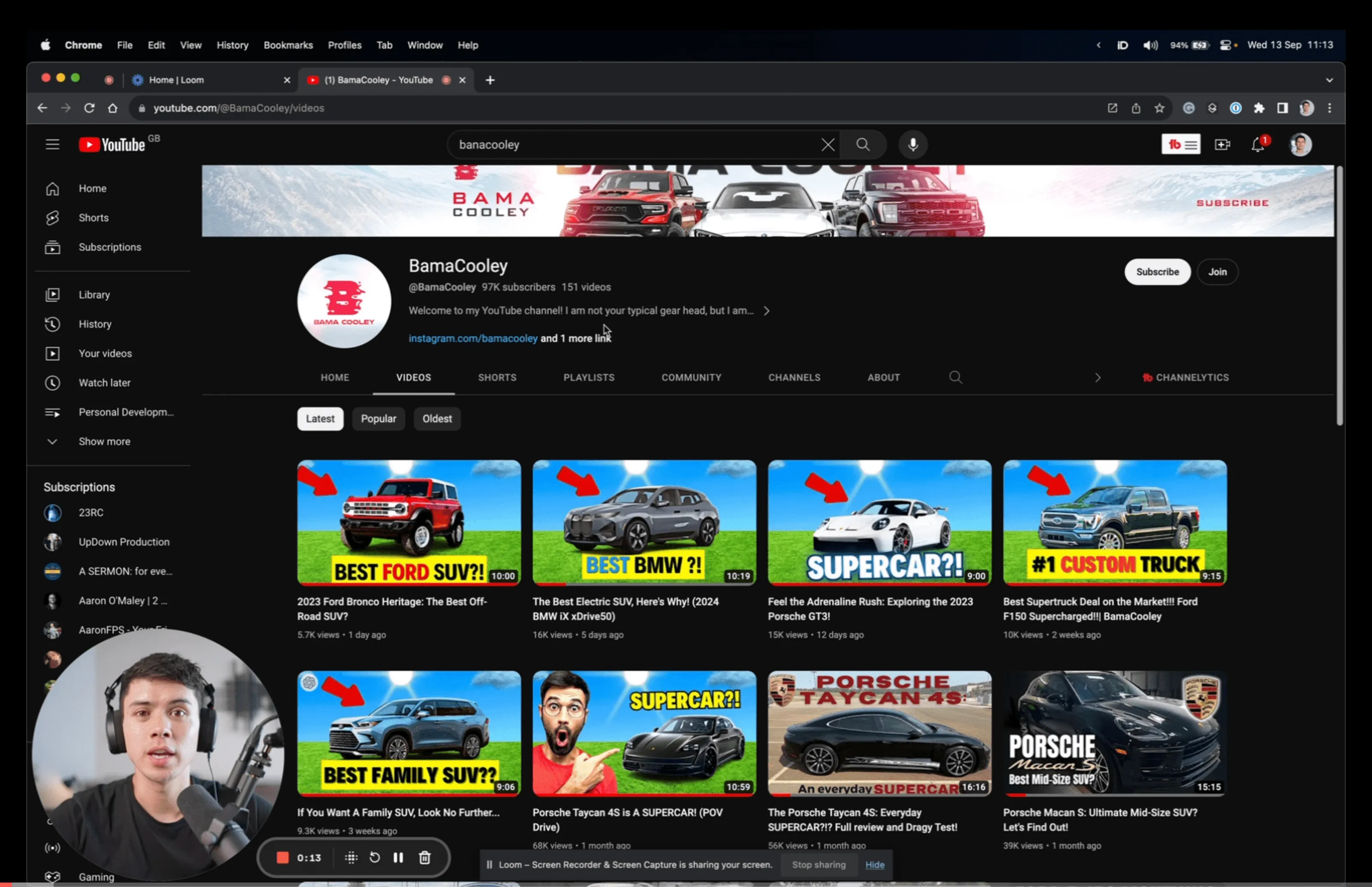
Task: Click the Create video camera icon
Action: click(1222, 144)
